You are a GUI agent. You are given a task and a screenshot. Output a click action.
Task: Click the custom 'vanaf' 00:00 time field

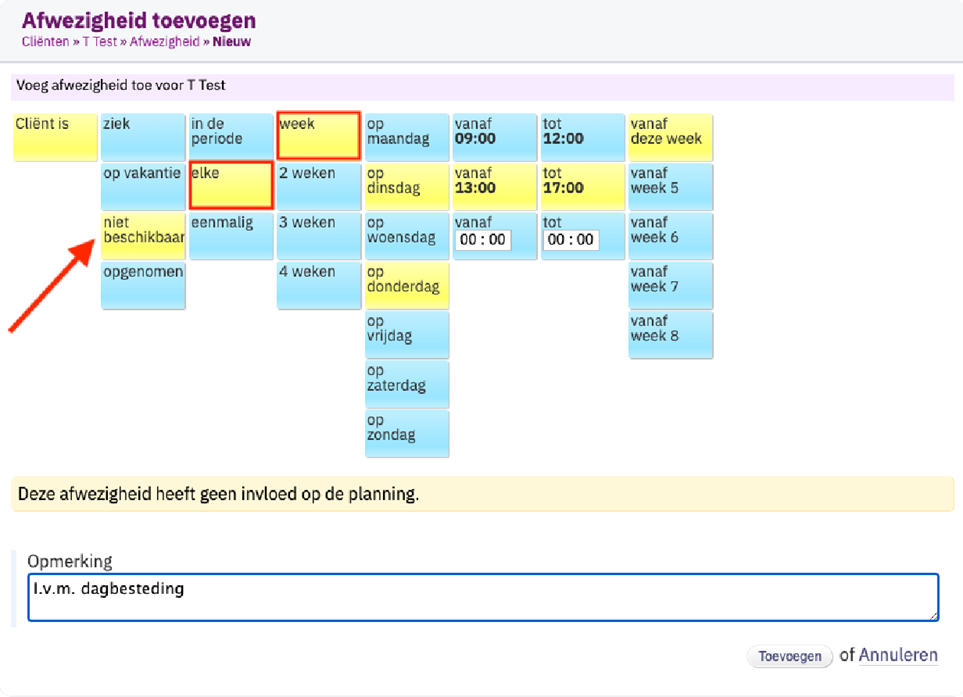pyautogui.click(x=483, y=239)
